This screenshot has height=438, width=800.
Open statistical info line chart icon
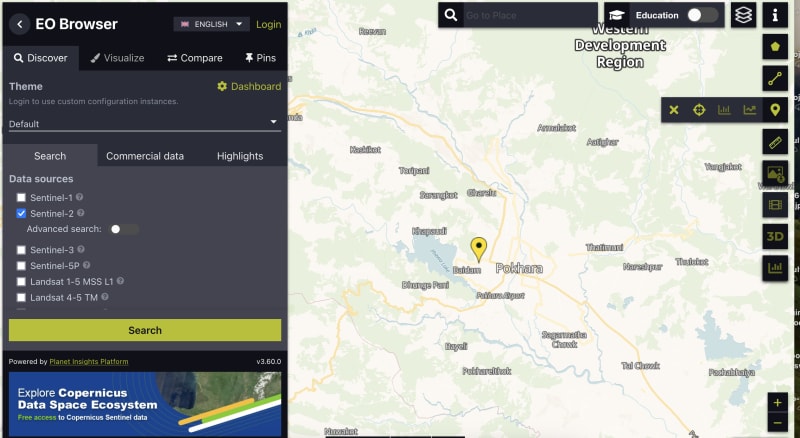point(749,110)
